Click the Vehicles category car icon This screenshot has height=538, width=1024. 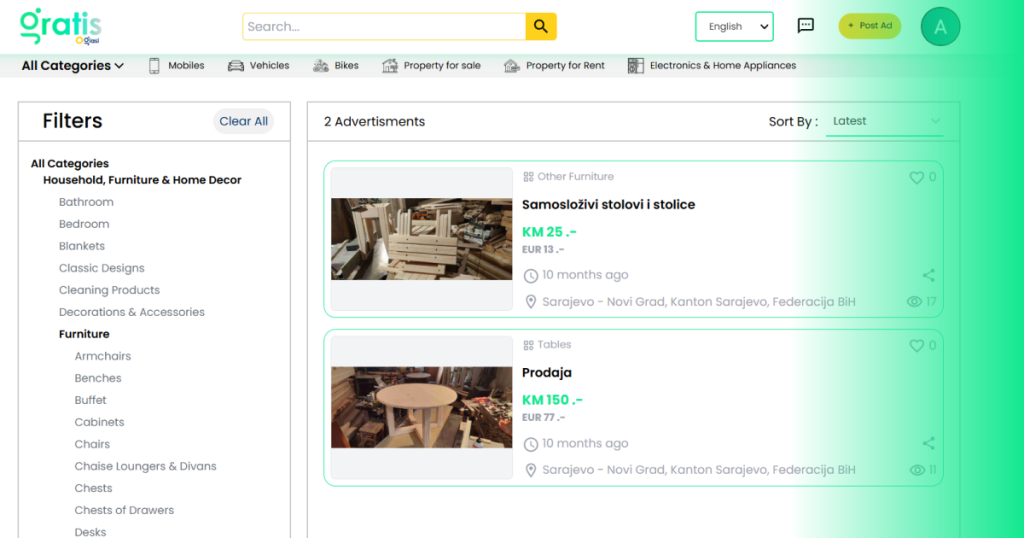(236, 66)
